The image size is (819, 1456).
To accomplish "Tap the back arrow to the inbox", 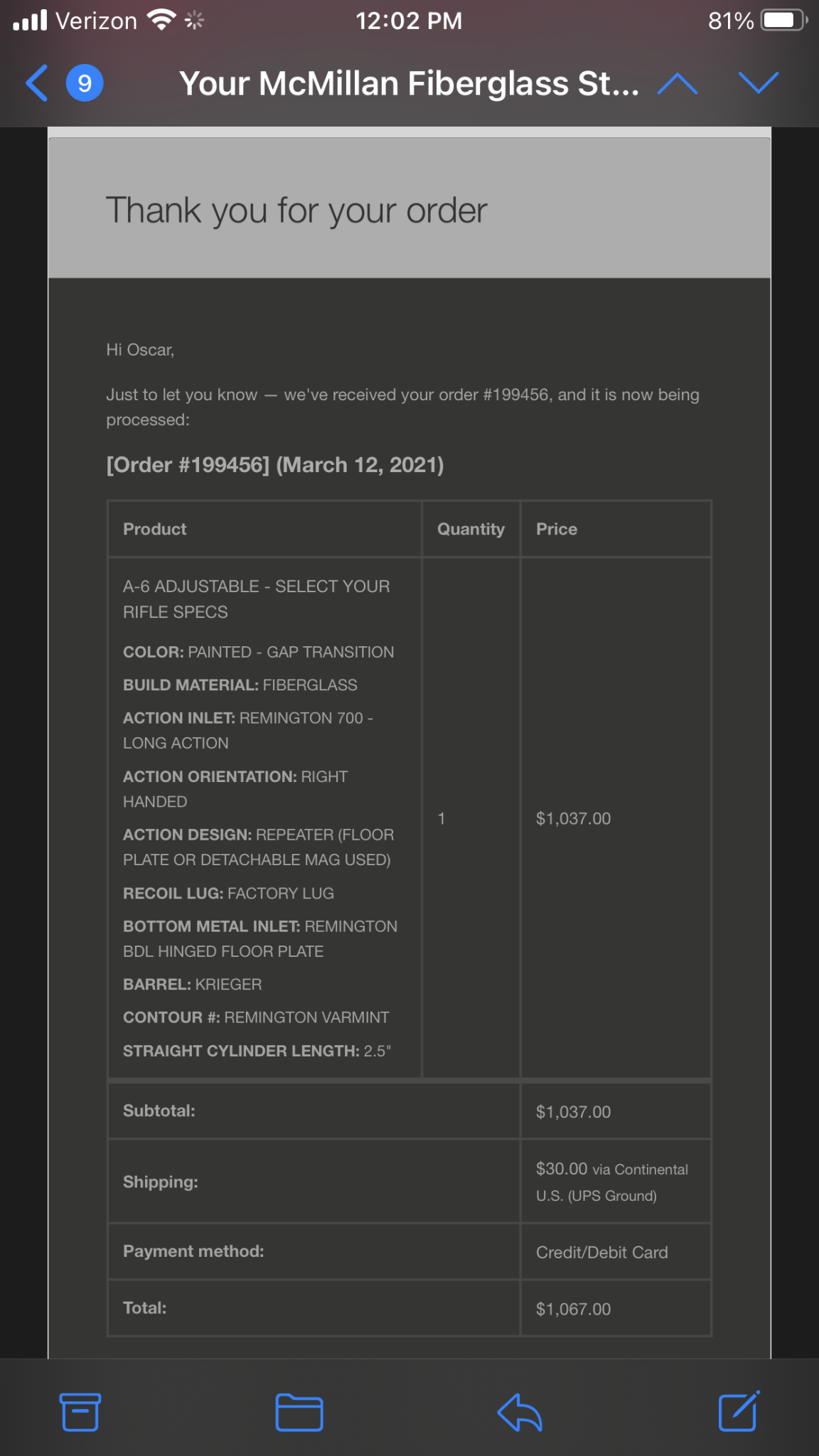I will pyautogui.click(x=37, y=83).
